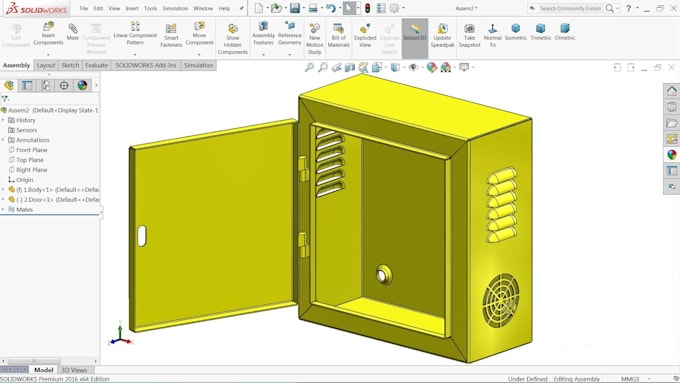This screenshot has height=383, width=680.
Task: Click Update Speedpak
Action: click(x=442, y=35)
